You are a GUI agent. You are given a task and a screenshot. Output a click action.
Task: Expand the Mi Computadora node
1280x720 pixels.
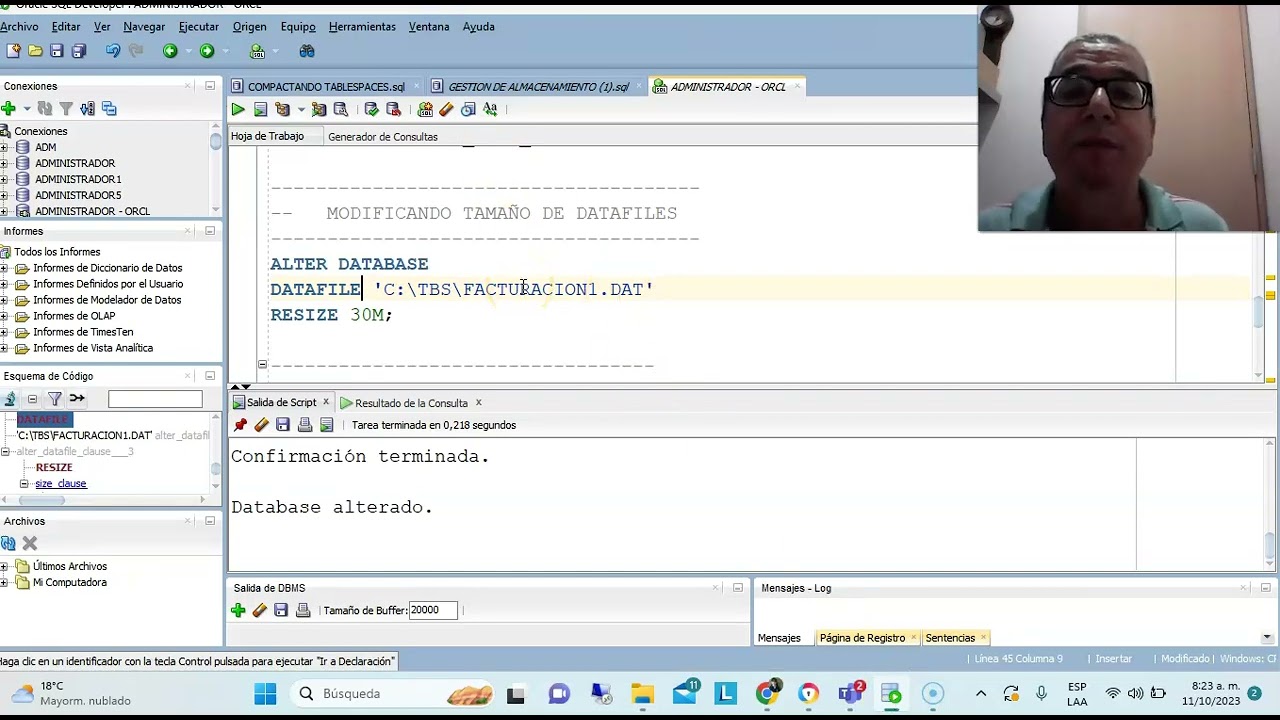click(4, 582)
